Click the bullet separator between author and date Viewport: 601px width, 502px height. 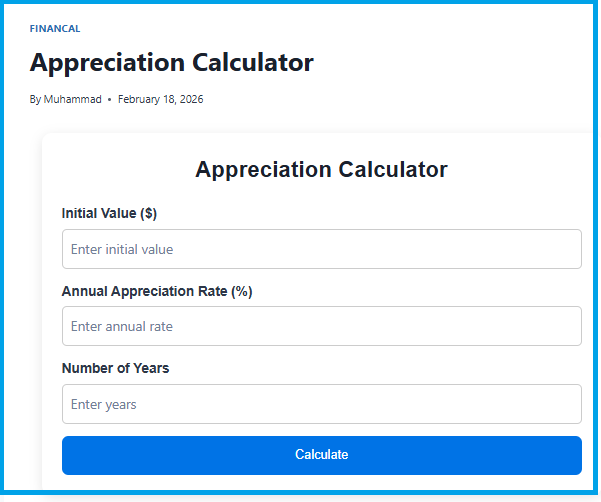tap(109, 99)
